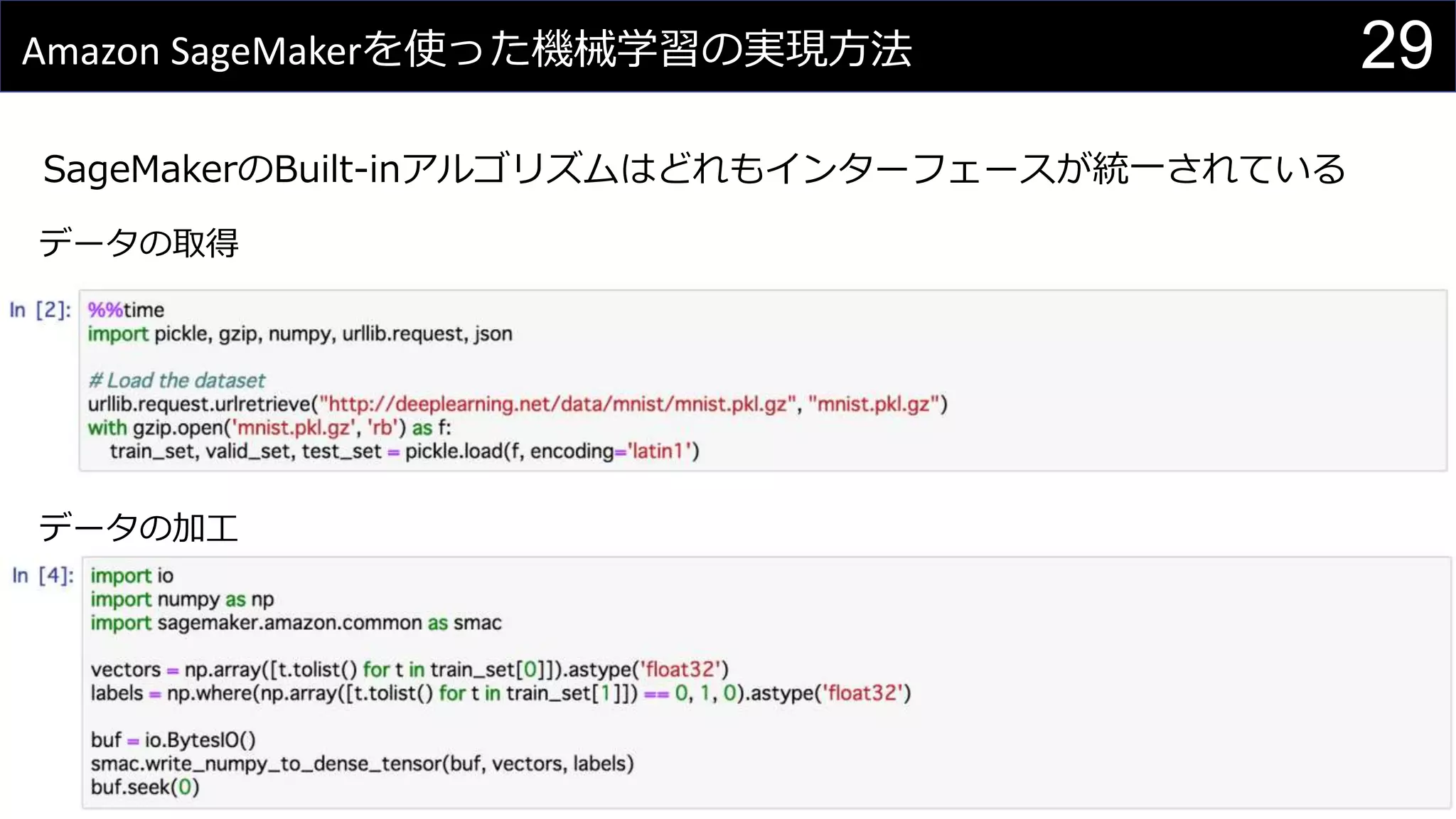Click the %%time magic line
This screenshot has width=1456, height=819.
[x=126, y=310]
